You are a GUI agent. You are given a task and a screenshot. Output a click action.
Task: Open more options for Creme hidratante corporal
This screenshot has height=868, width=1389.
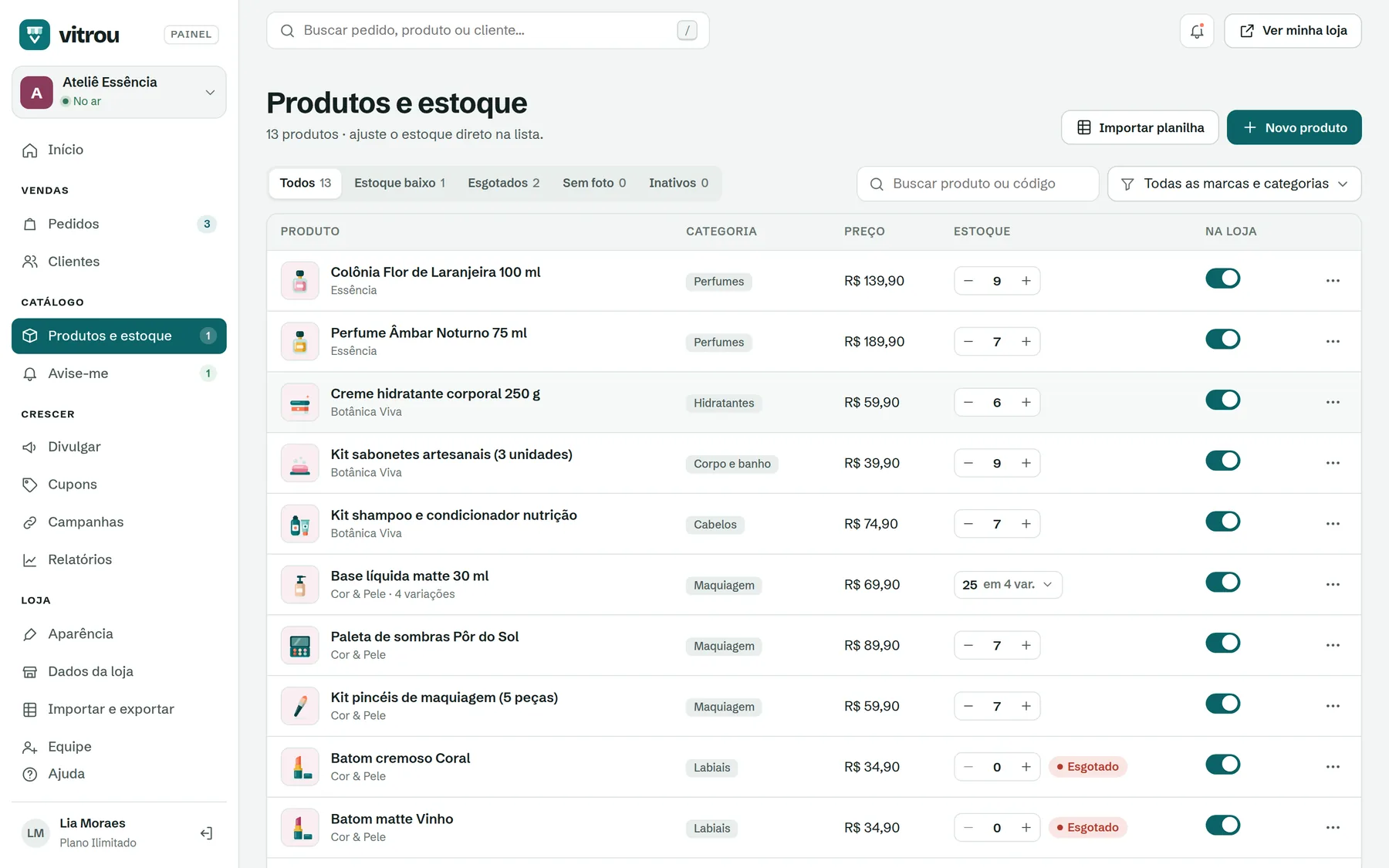coord(1333,402)
